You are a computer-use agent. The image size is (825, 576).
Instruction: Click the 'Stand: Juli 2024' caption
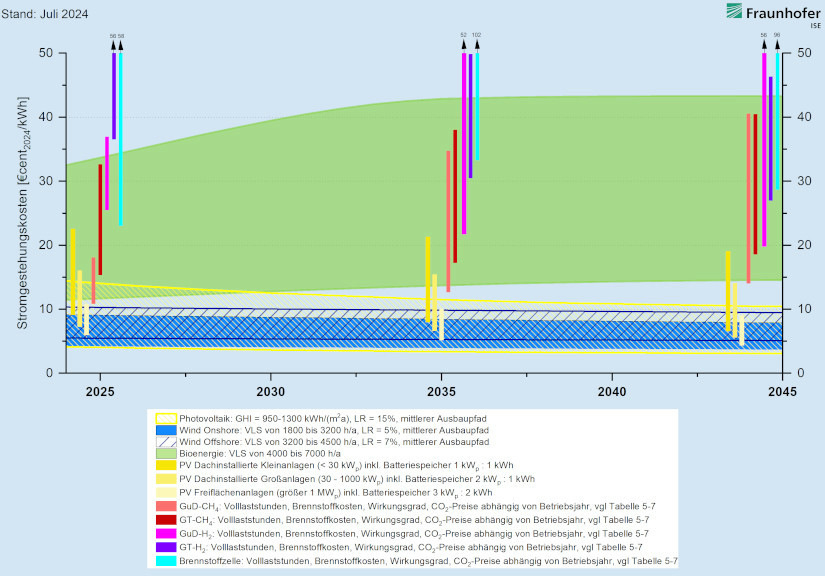44,12
